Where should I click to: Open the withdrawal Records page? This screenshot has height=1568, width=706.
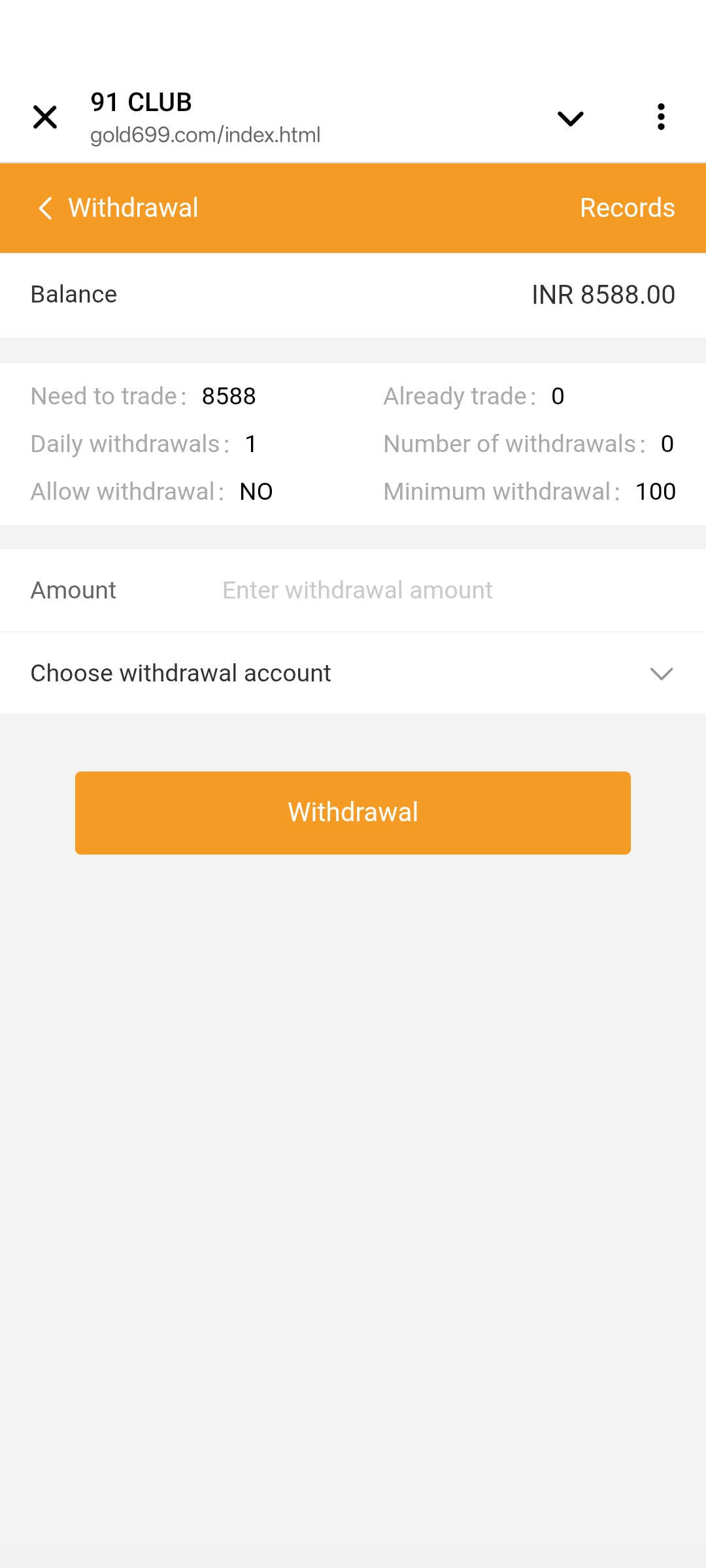[x=627, y=208]
